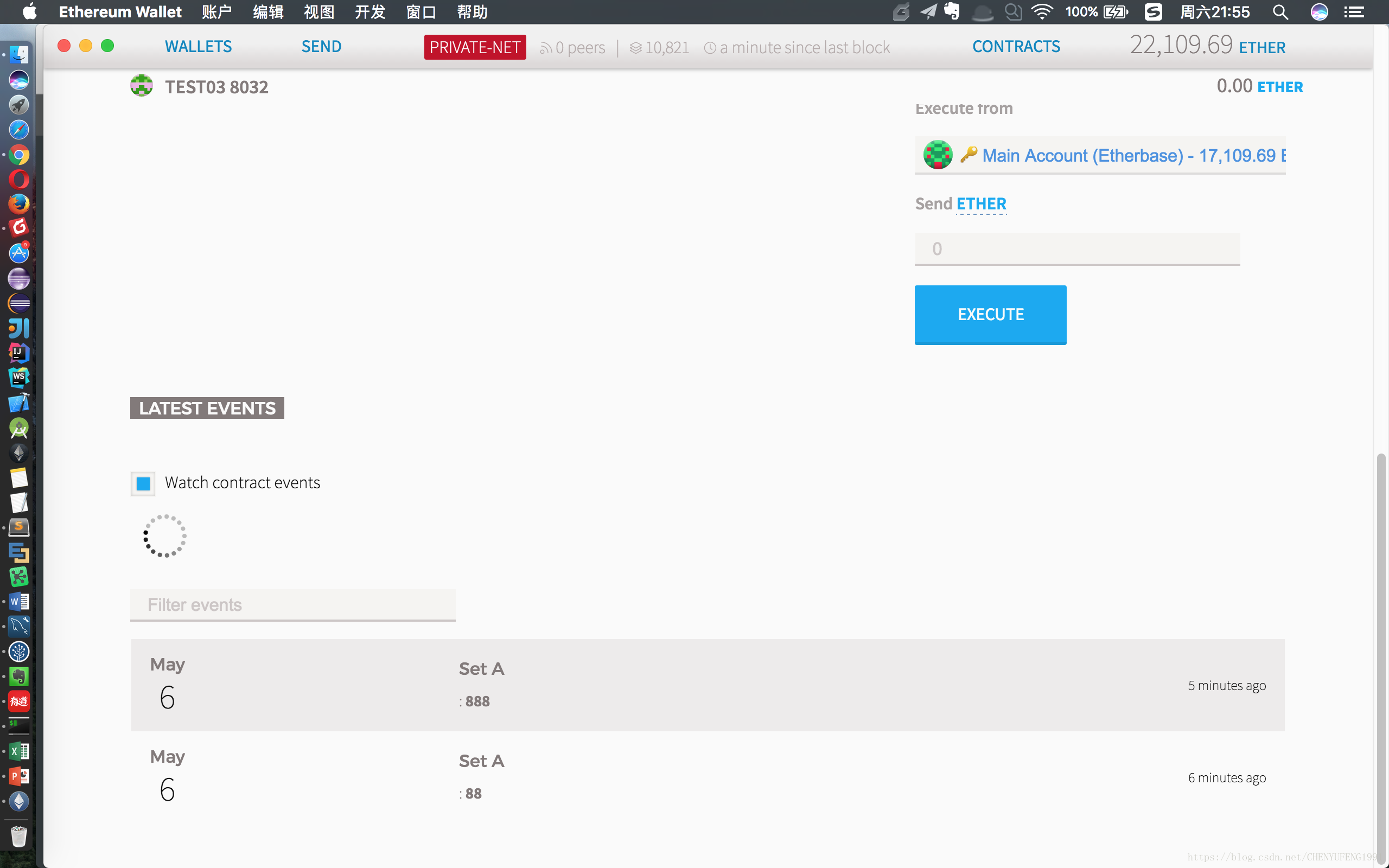Click the last block timer icon
The height and width of the screenshot is (868, 1389).
tap(709, 47)
